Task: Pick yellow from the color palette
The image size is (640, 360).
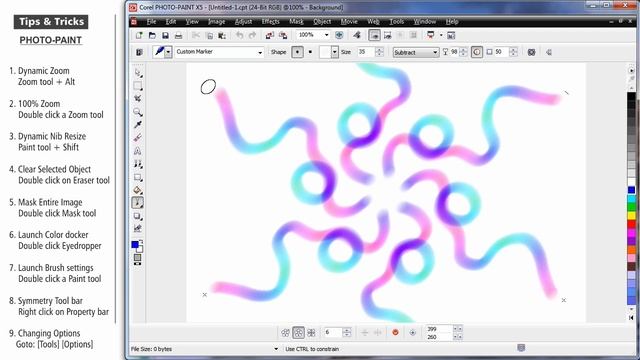Action: pos(631,216)
